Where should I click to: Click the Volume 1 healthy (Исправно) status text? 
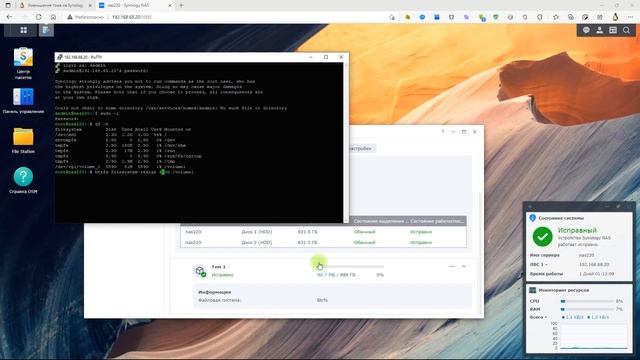pos(223,275)
